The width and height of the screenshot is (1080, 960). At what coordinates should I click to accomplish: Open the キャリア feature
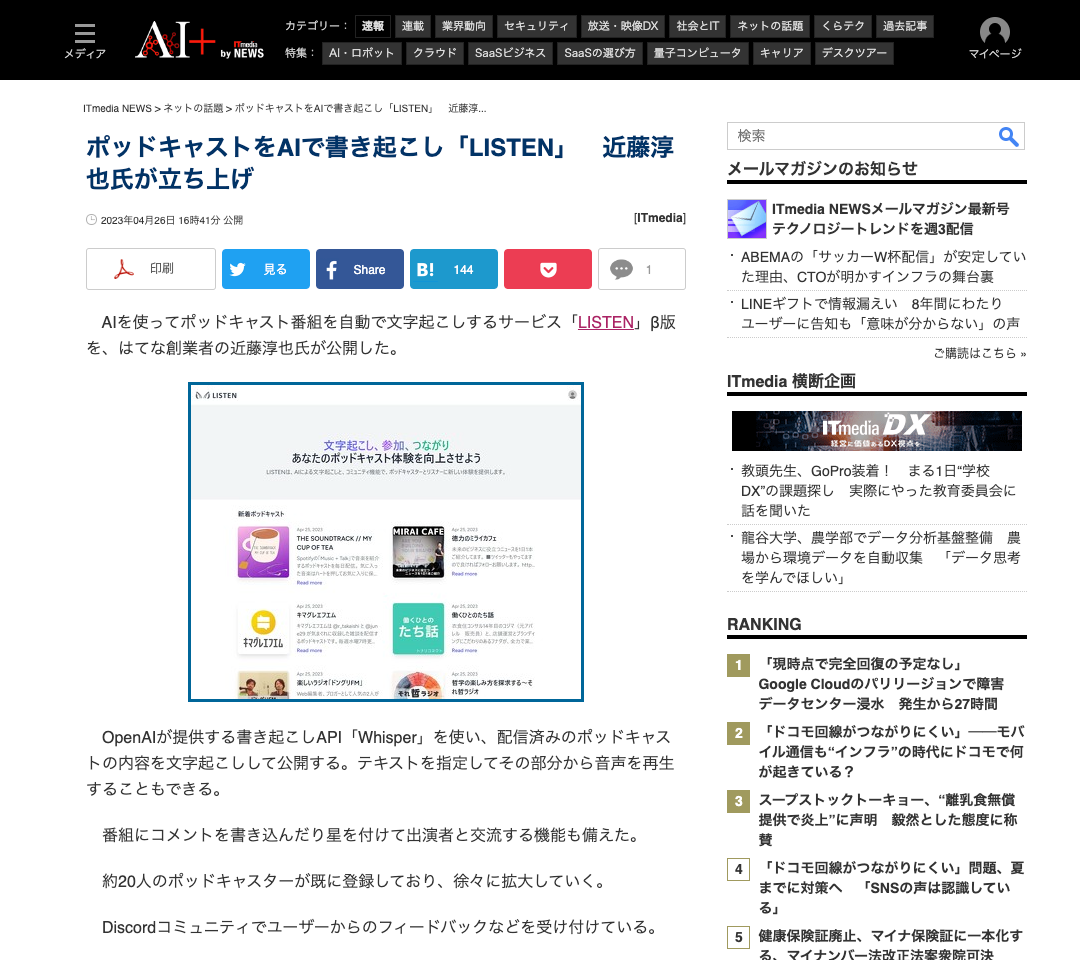tap(781, 53)
